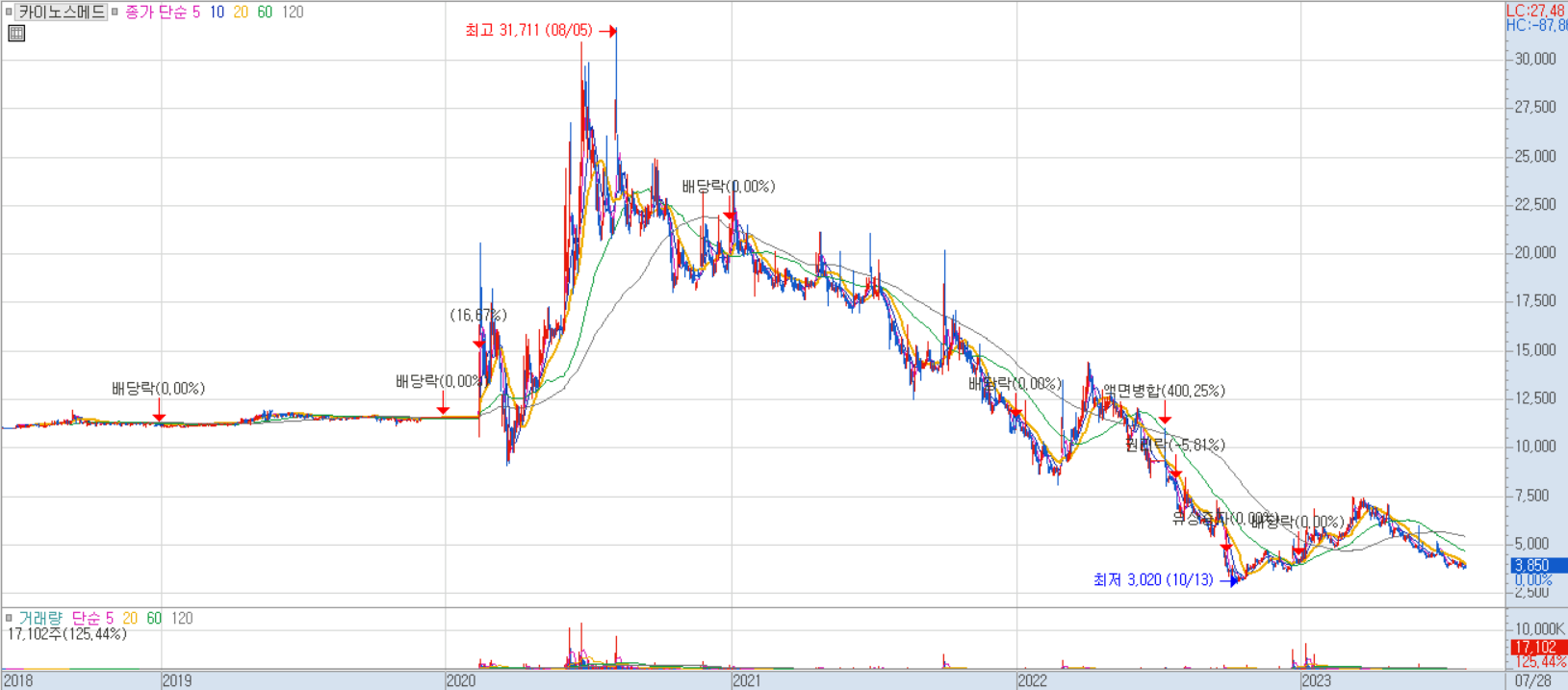Viewport: 1568px width, 690px height.
Task: Click the 07/28 date label
Action: [1533, 680]
